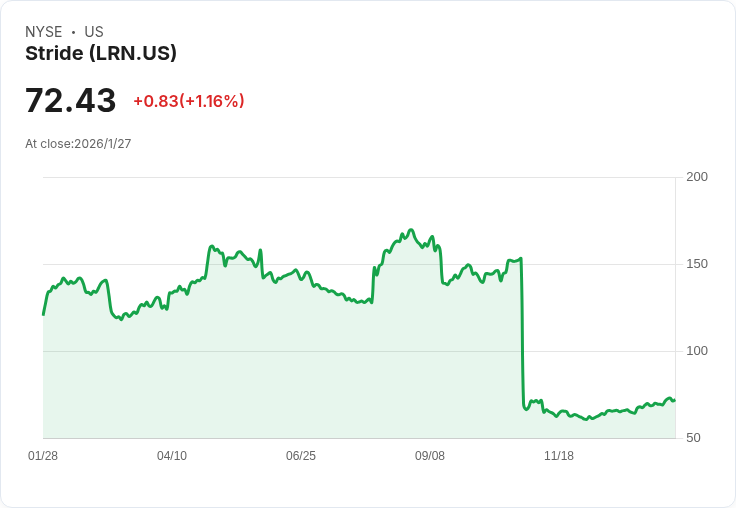Click the rightmost end of the price line
The width and height of the screenshot is (736, 508).
[x=674, y=400]
